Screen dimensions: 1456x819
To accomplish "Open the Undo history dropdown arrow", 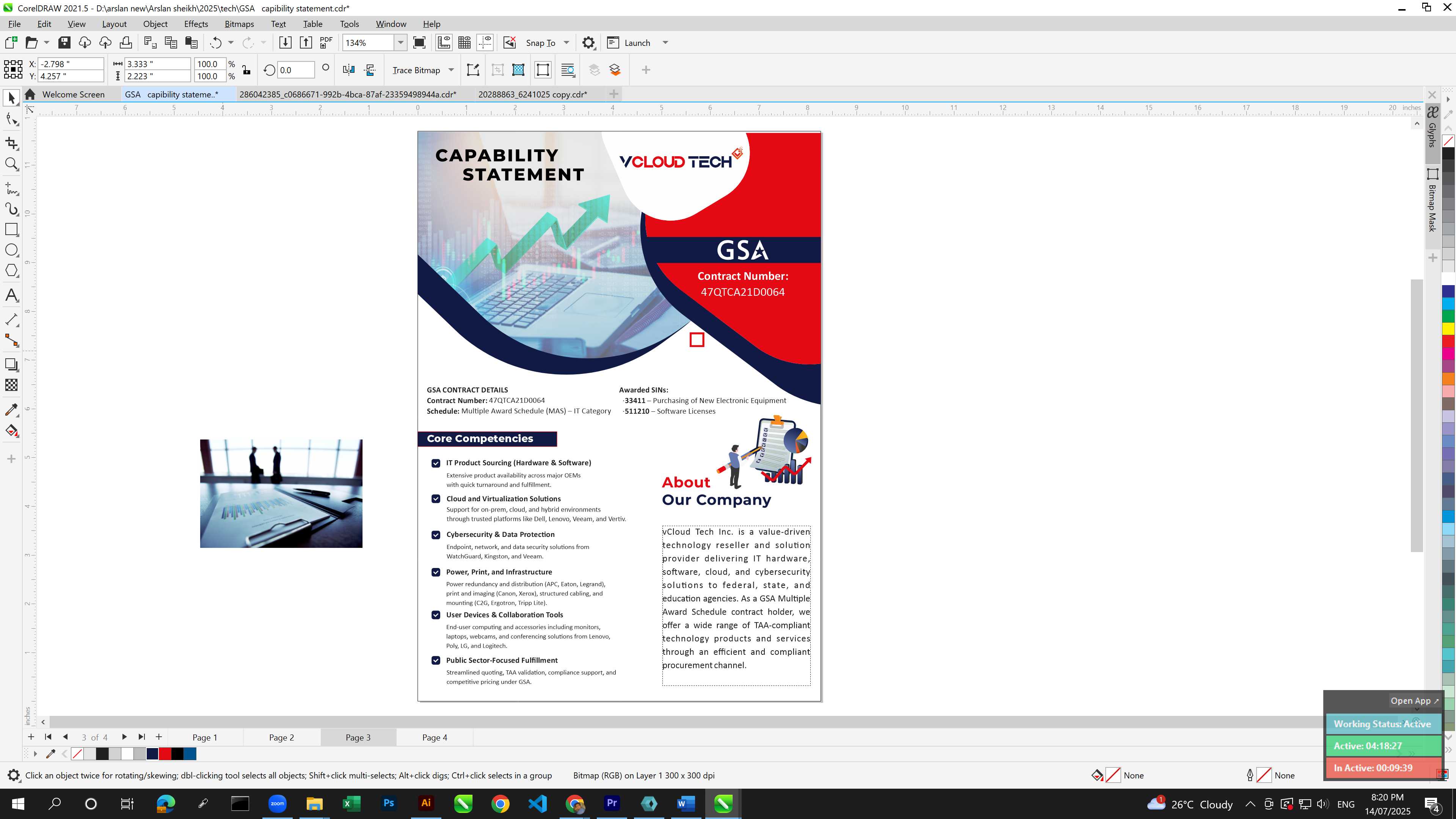I will pyautogui.click(x=231, y=43).
